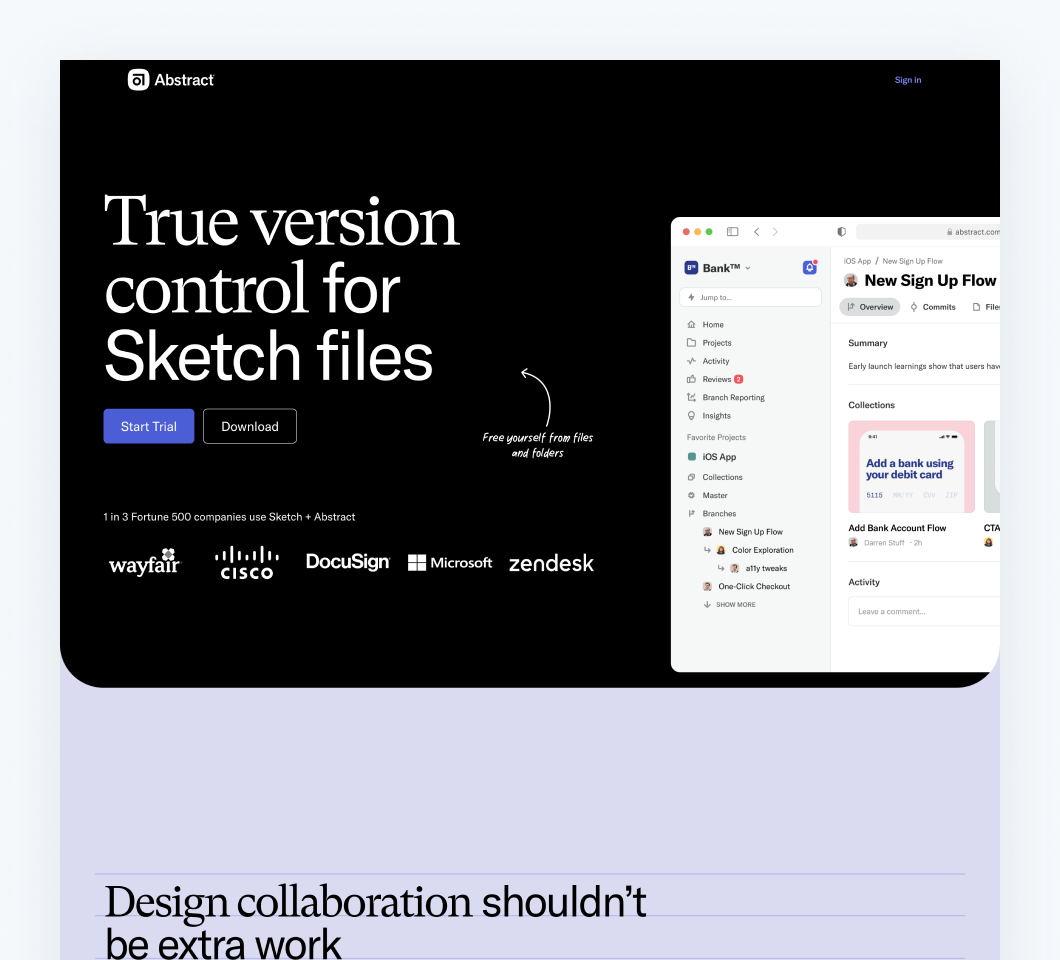This screenshot has height=960, width=1060.
Task: Switch to the Commits tab
Action: pyautogui.click(x=932, y=307)
